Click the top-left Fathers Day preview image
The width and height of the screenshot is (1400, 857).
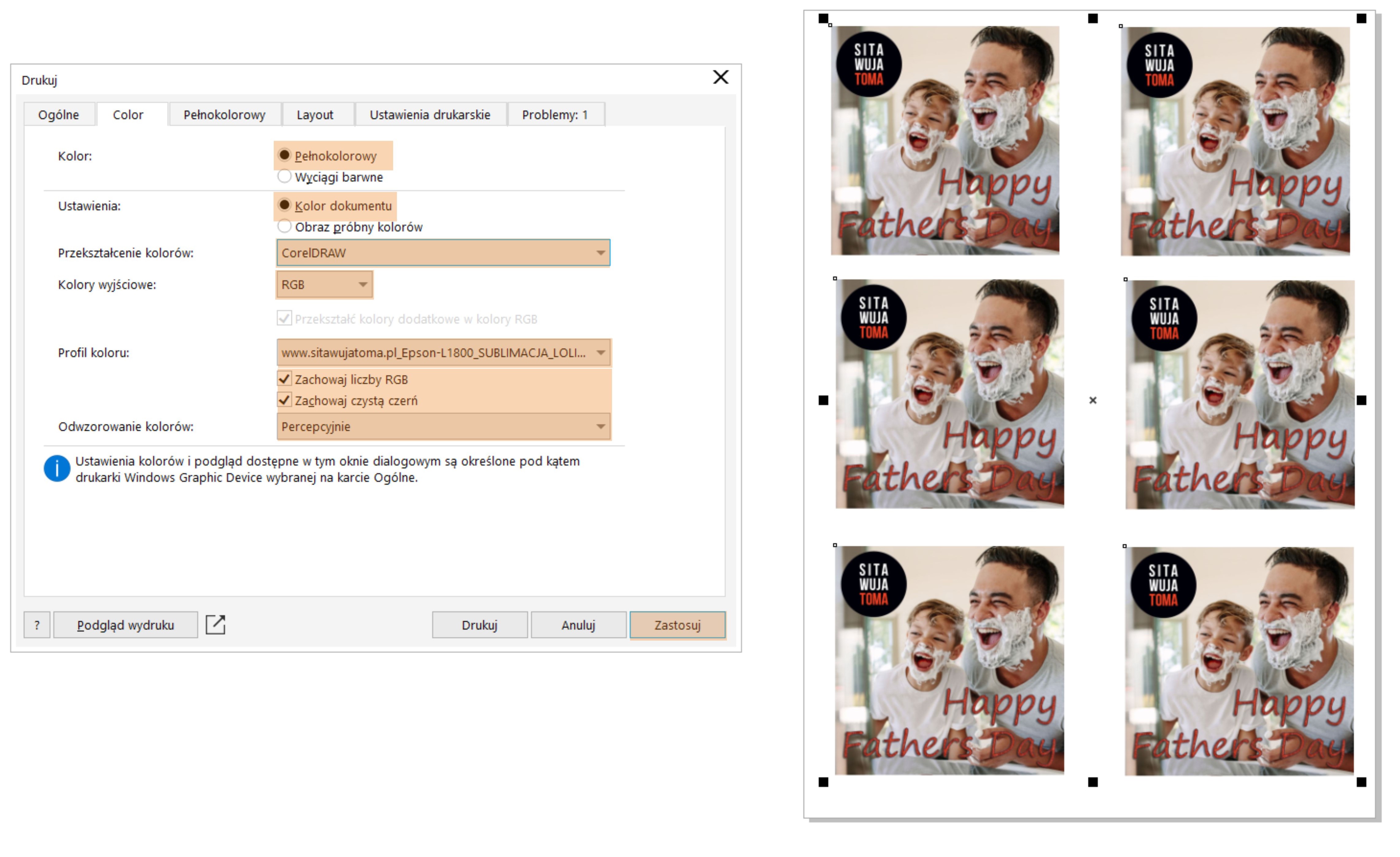tap(945, 140)
